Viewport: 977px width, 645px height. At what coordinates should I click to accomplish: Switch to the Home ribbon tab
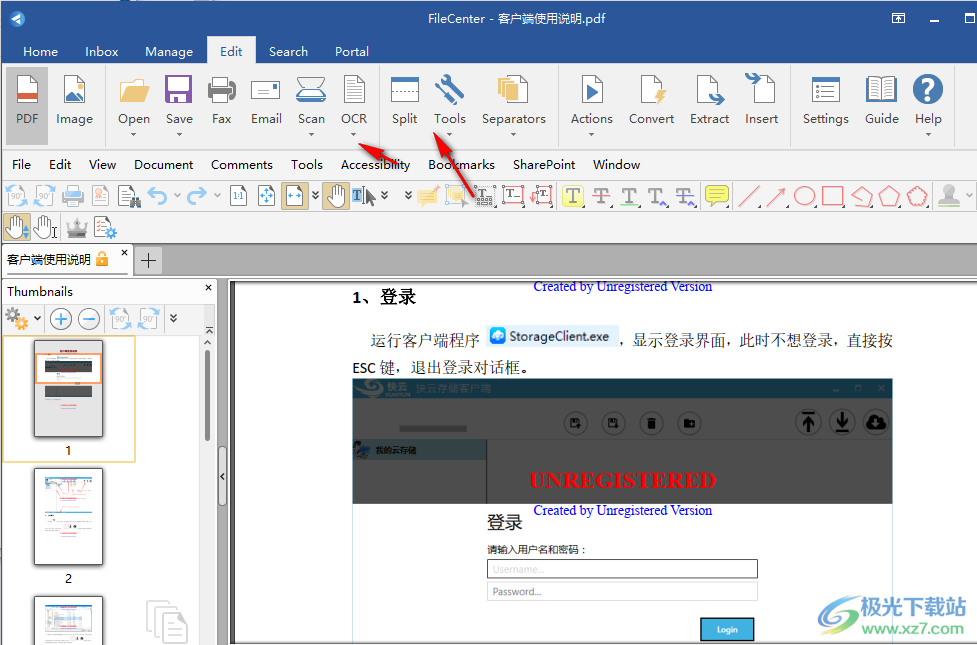[x=41, y=52]
